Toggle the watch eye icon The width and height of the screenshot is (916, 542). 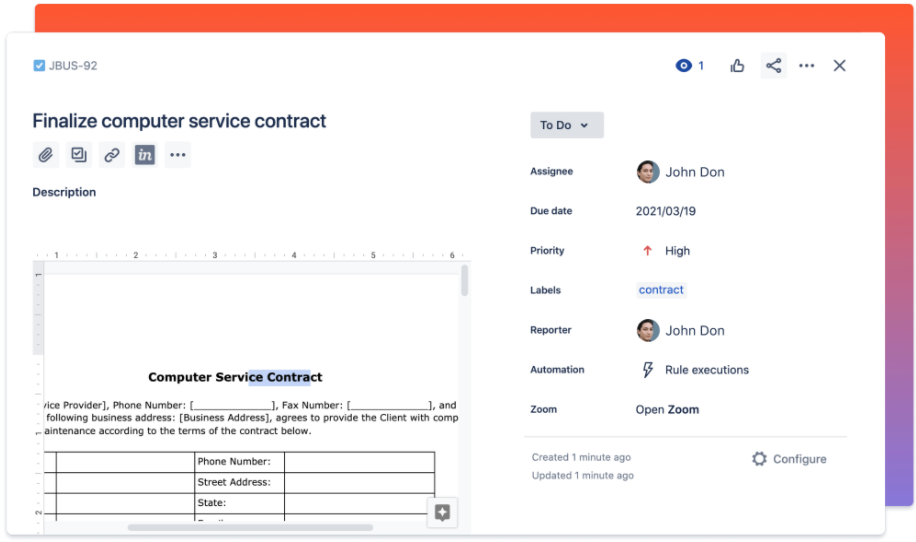point(684,66)
